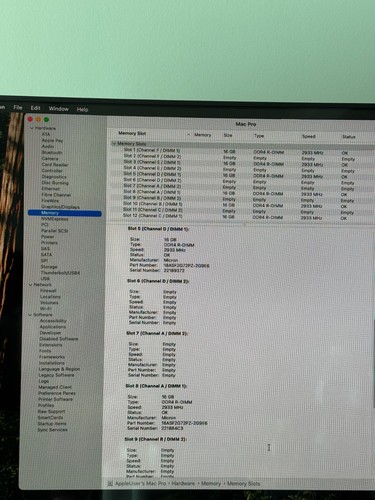
Task: Select SATA in the sidebar
Action: 46,255
